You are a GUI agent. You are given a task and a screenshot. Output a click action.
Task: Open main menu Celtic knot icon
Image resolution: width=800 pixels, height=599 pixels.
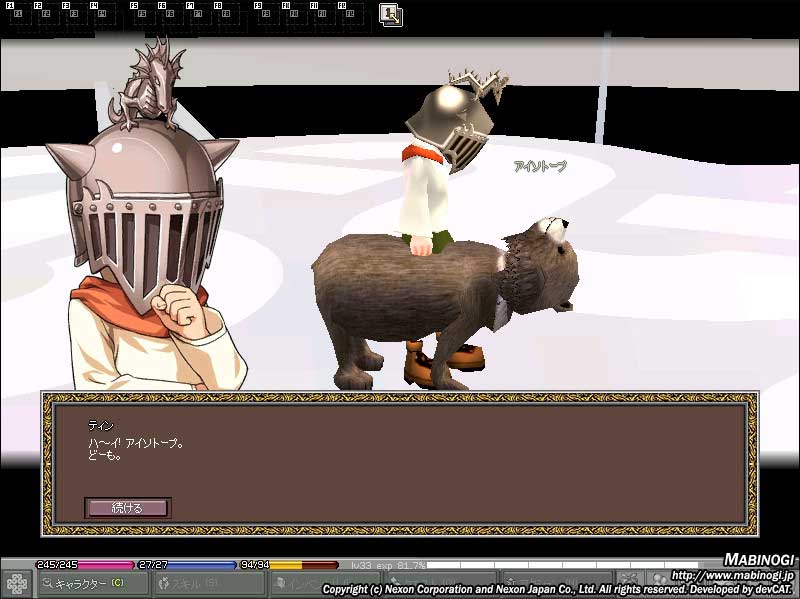16,584
